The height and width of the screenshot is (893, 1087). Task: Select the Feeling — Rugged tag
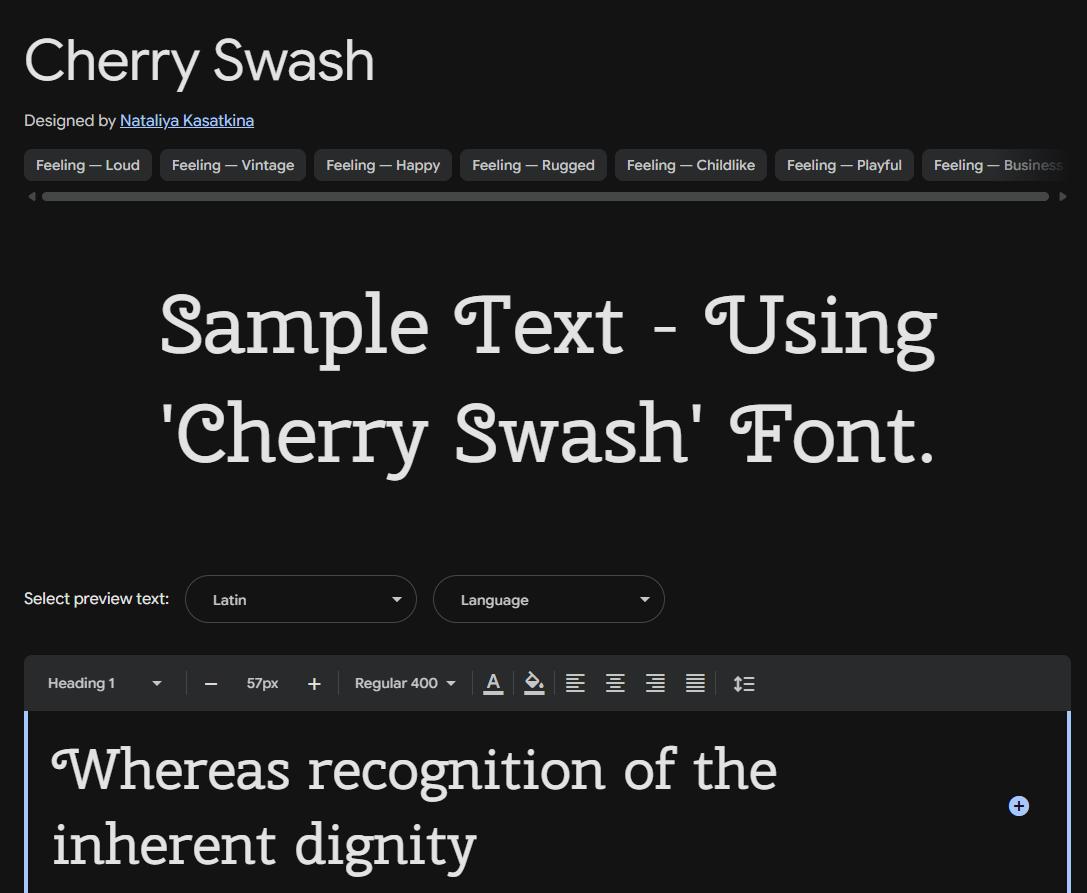coord(533,165)
